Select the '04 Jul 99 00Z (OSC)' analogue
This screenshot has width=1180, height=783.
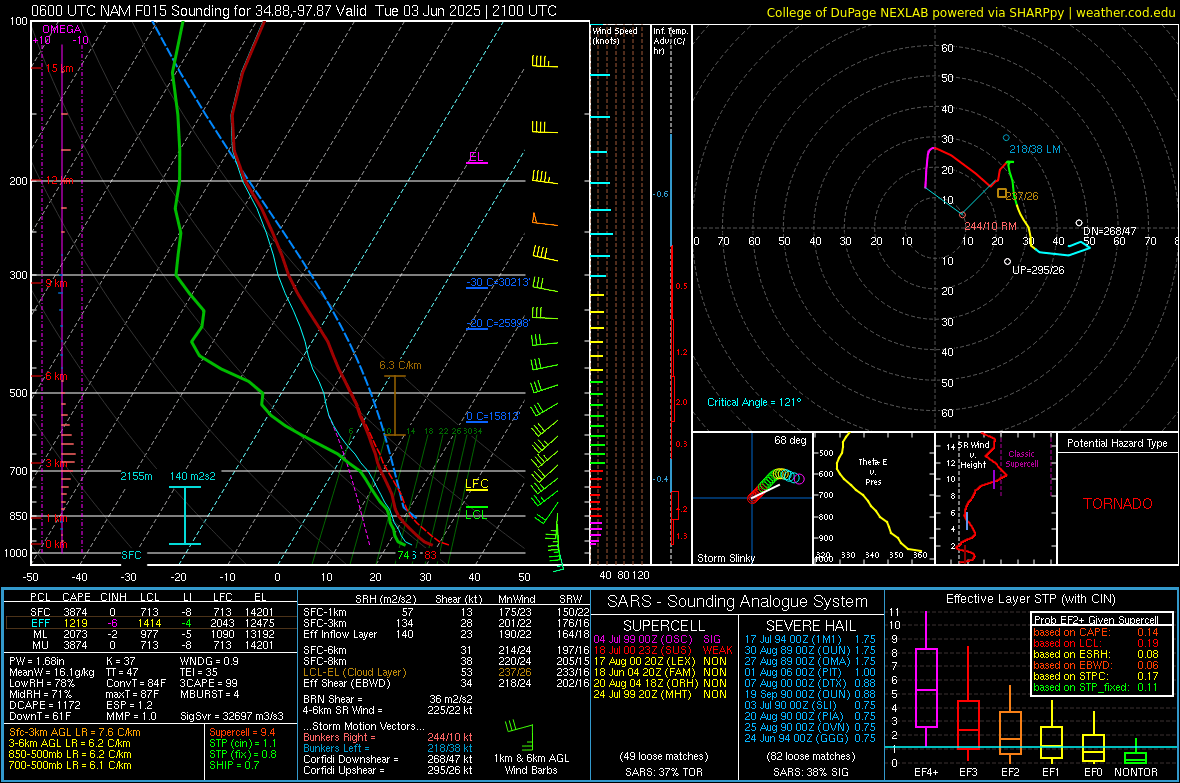(x=660, y=639)
